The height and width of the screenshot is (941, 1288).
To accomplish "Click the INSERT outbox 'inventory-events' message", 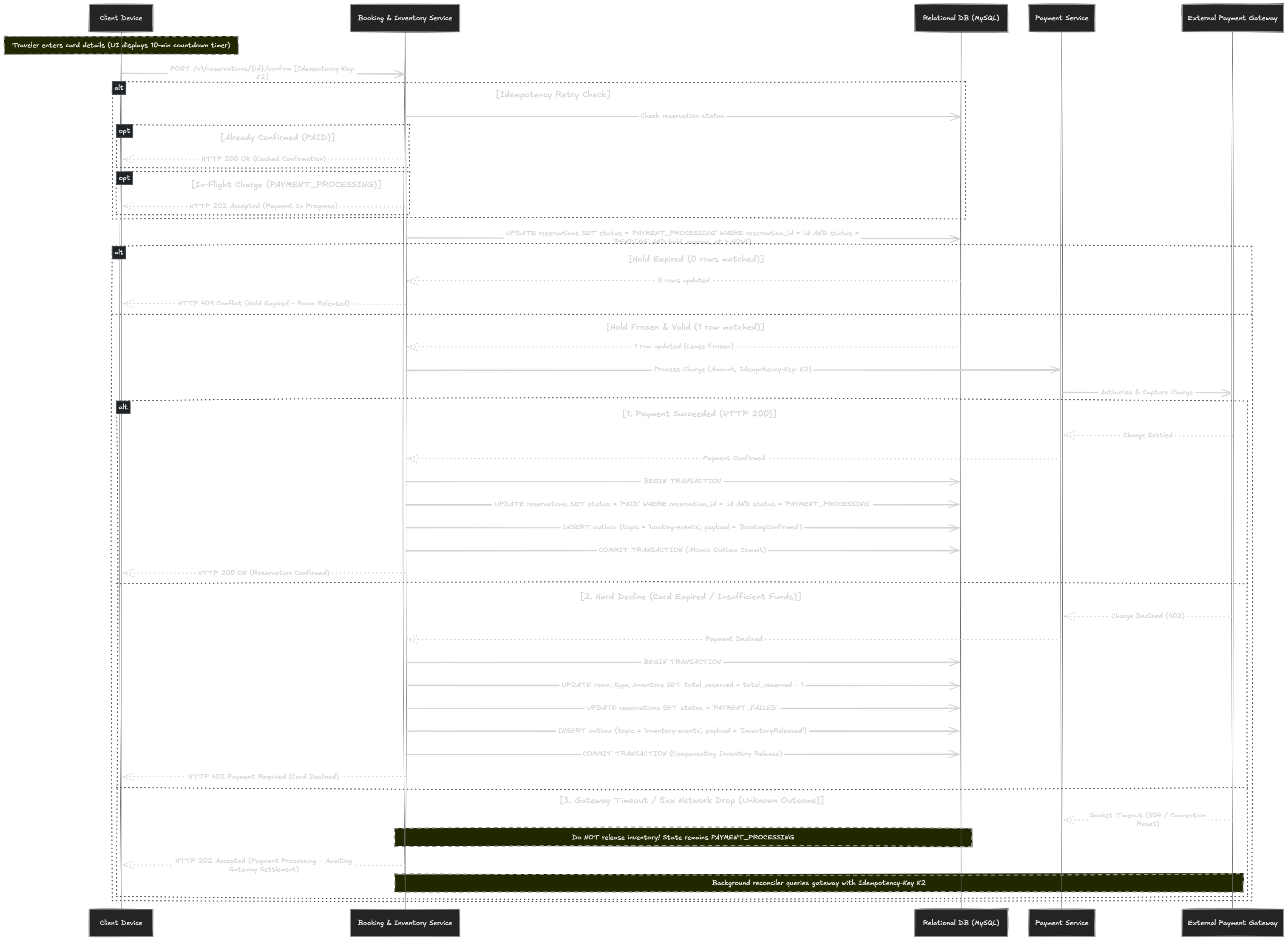I will click(x=682, y=730).
